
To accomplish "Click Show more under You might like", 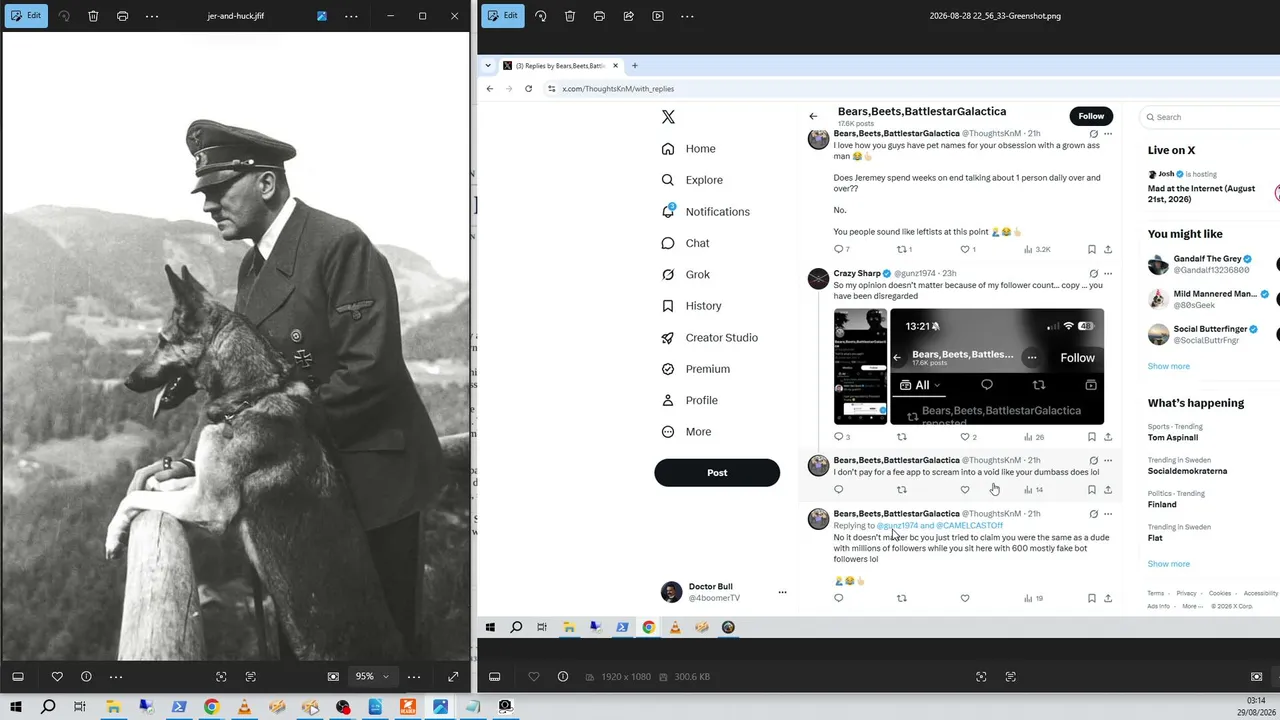I will click(x=1169, y=366).
